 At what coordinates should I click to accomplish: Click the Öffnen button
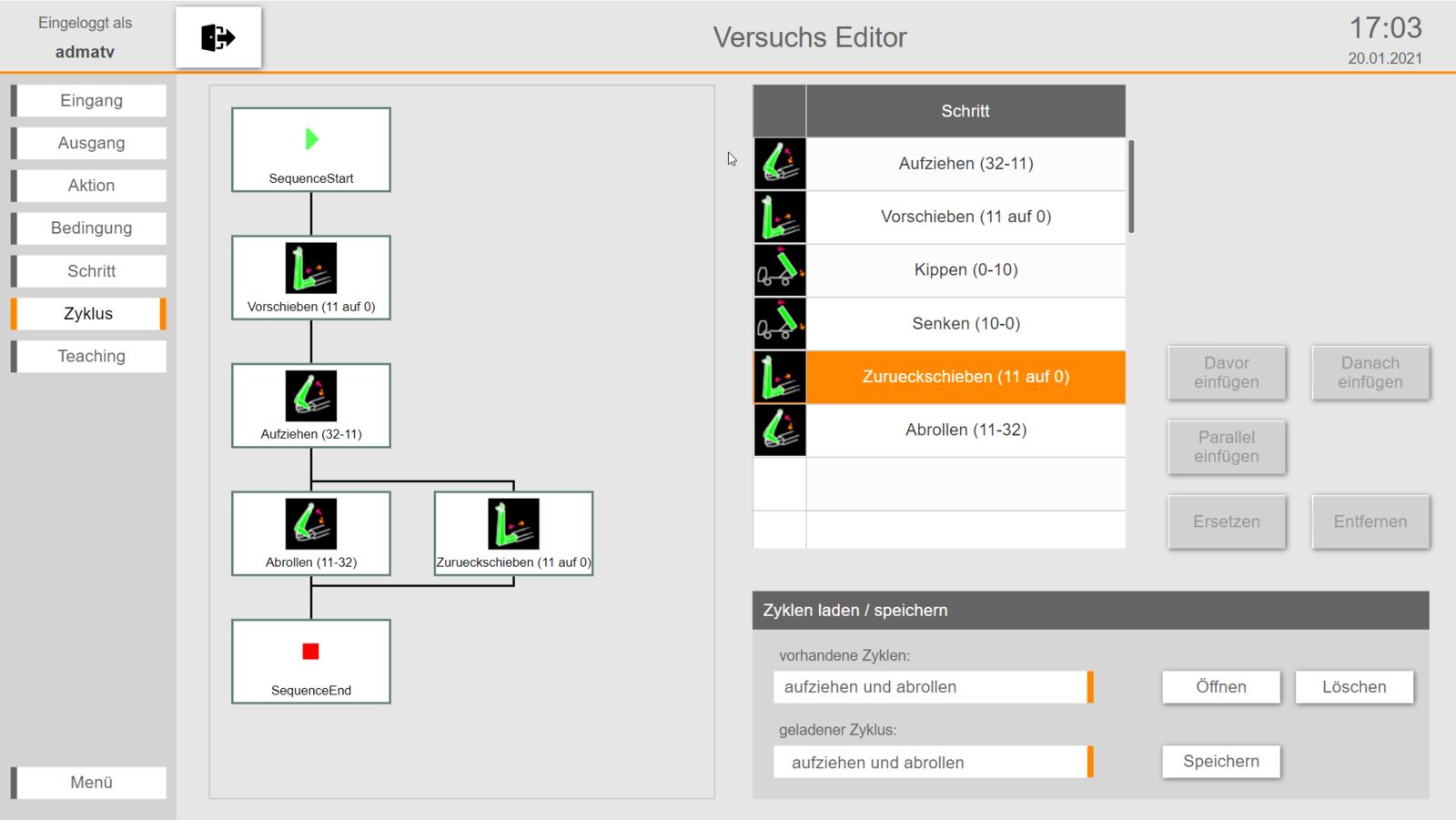[x=1220, y=687]
